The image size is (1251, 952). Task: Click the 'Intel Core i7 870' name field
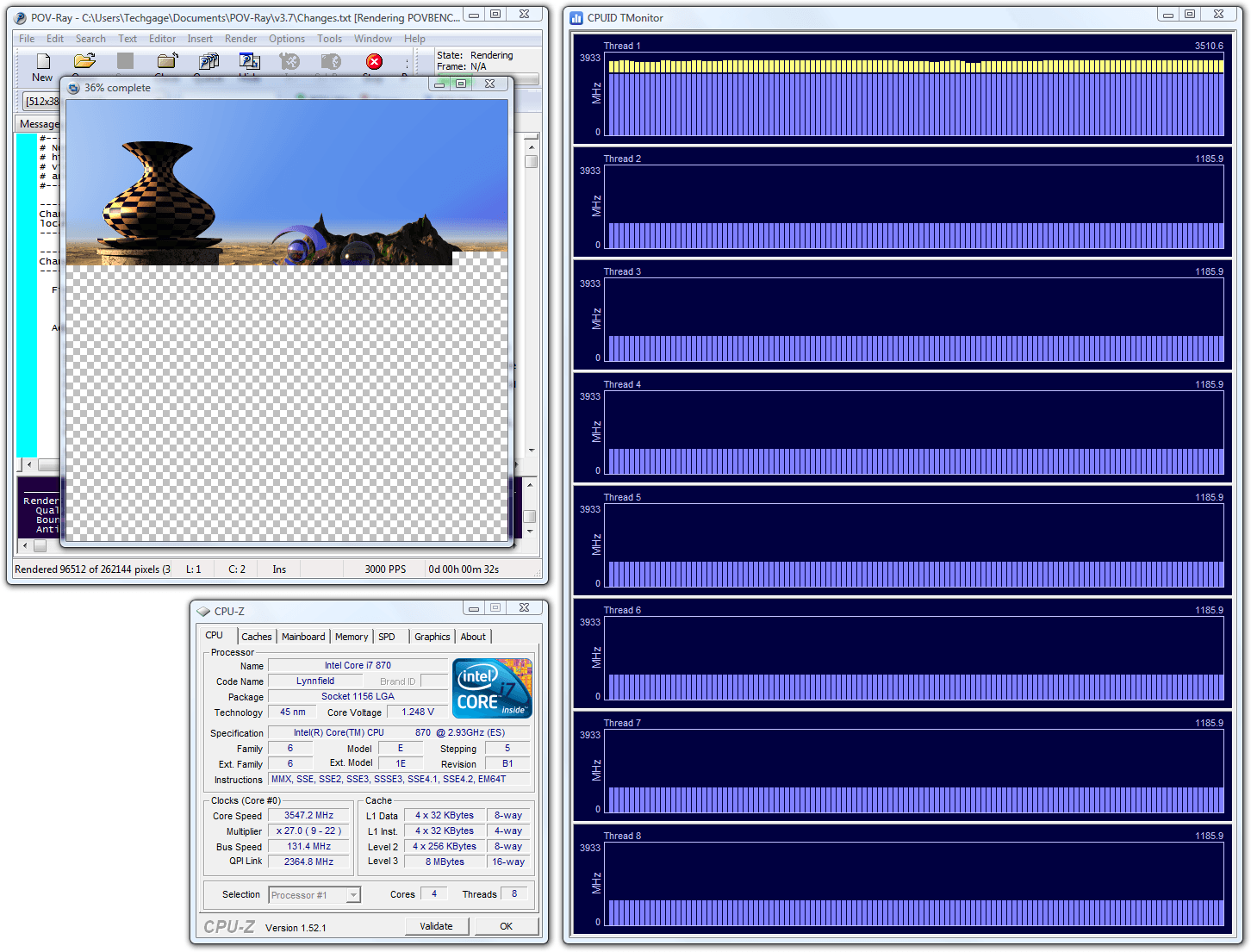click(358, 665)
